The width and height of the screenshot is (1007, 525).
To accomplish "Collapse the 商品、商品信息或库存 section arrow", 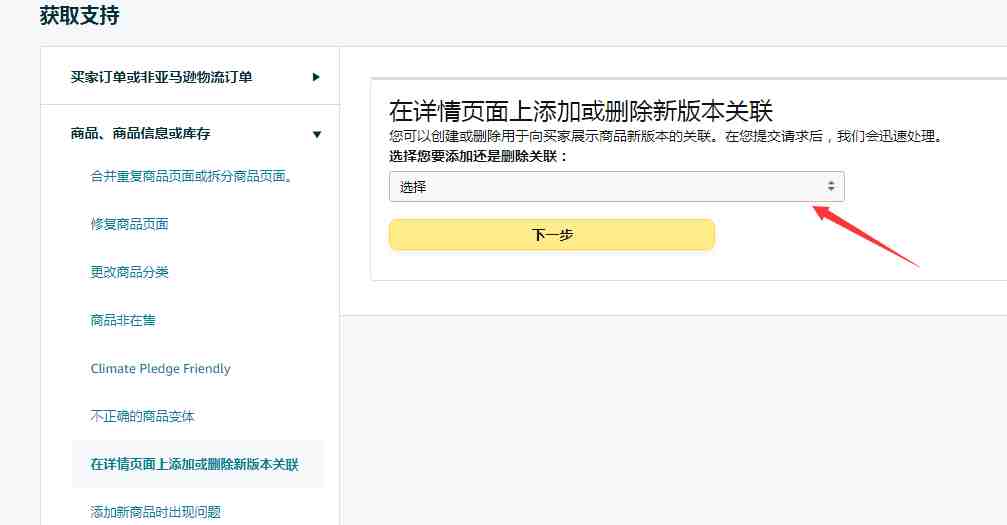I will click(317, 134).
